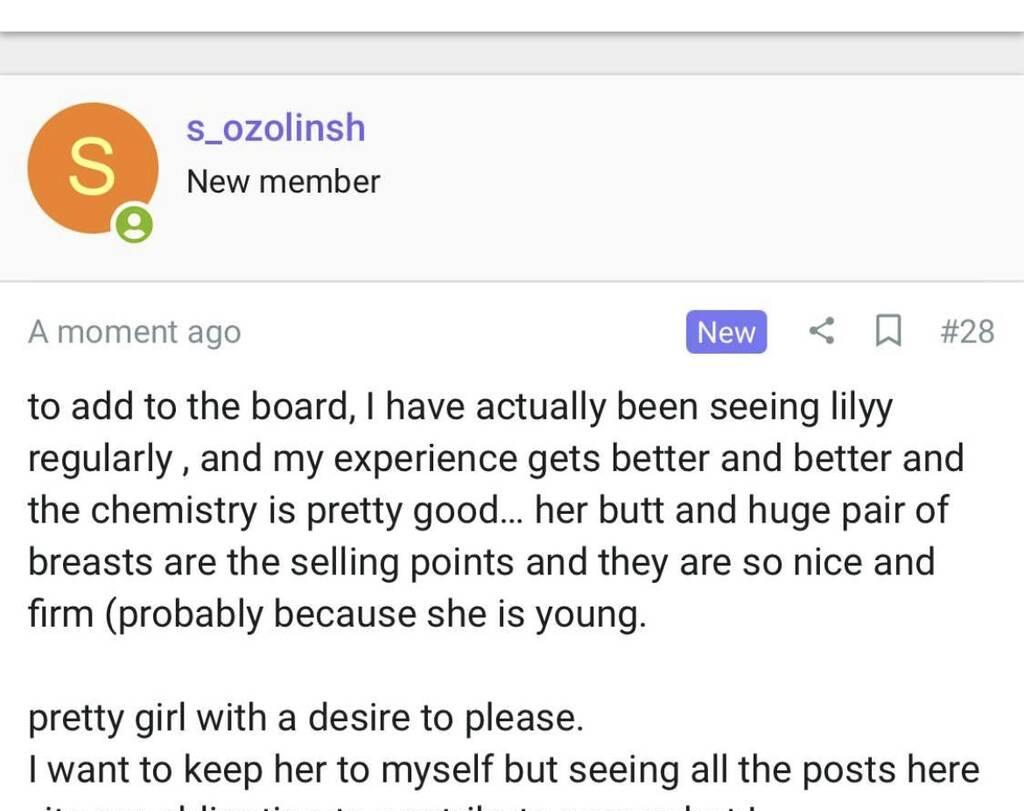This screenshot has height=811, width=1024.
Task: Click the line starting "regularly , and my experience"
Action: click(495, 459)
